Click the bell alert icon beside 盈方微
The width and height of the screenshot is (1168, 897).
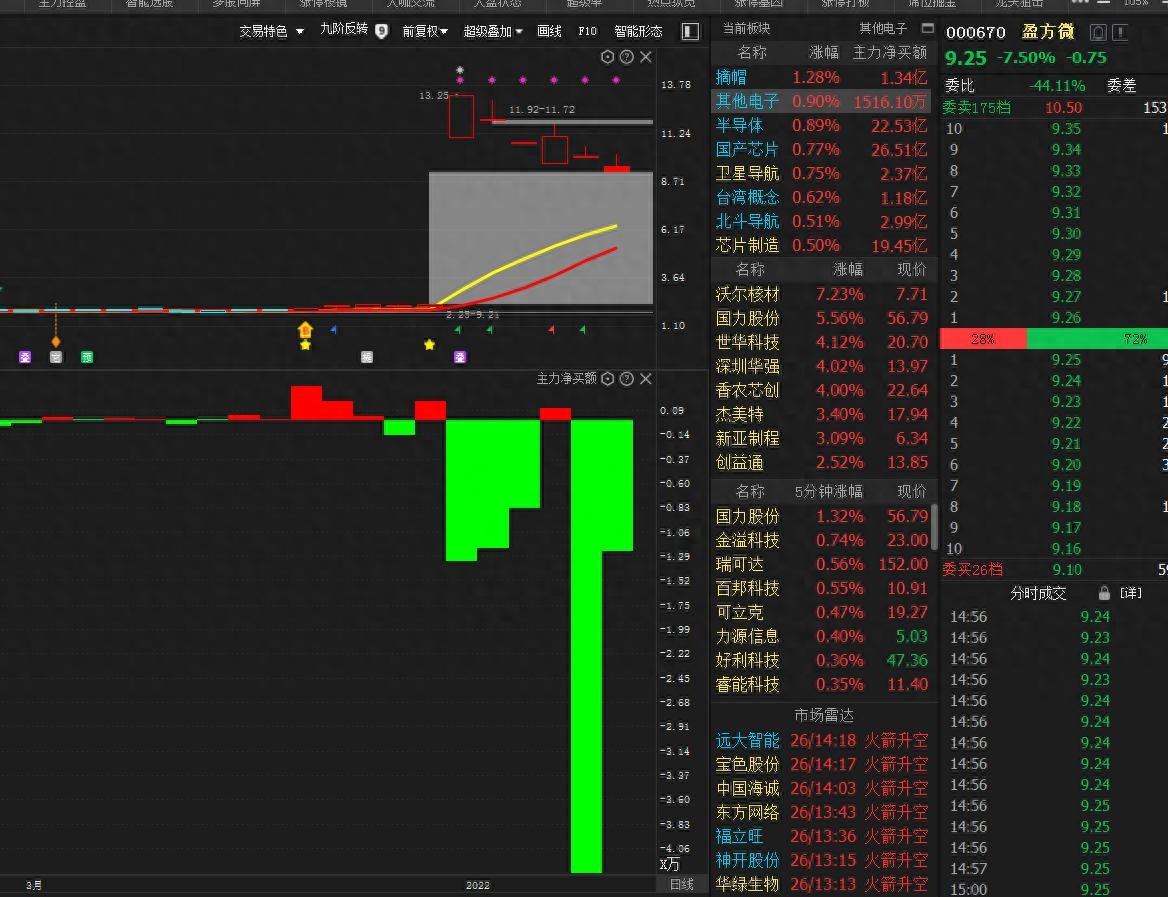pos(1098,33)
